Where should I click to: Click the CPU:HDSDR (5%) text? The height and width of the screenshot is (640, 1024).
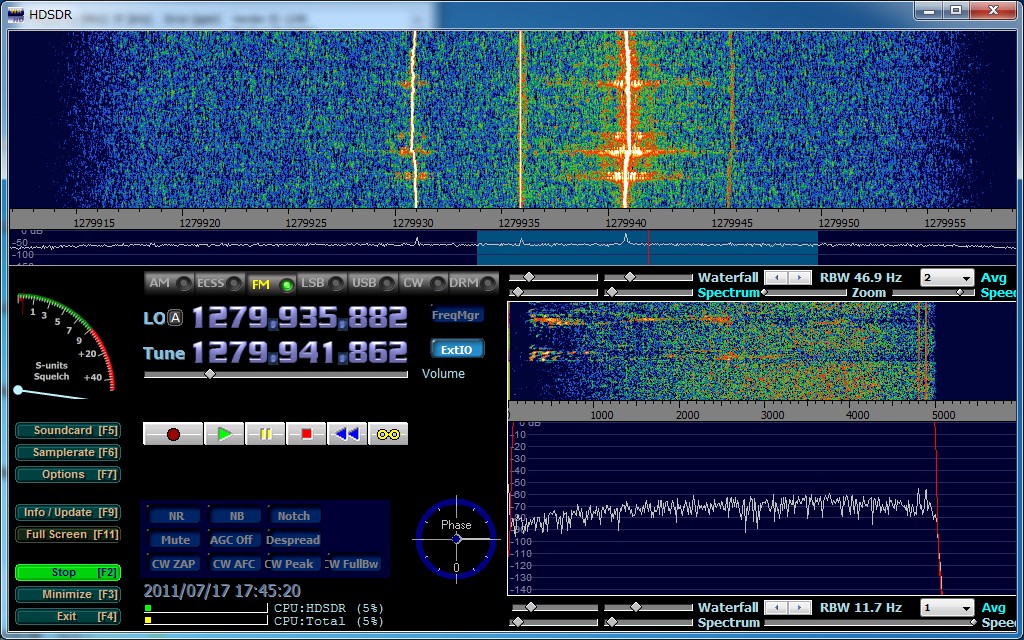click(x=328, y=608)
